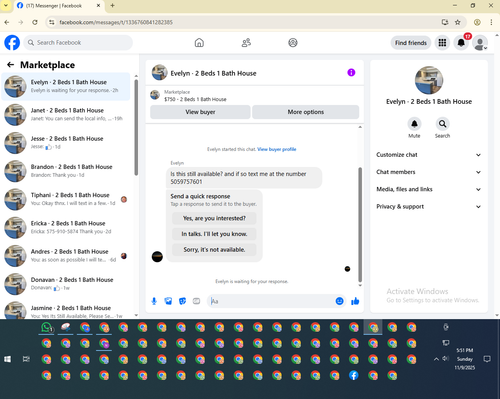Viewport: 500px width, 399px height.
Task: Adjust volume from system tray speaker icon
Action: click(x=446, y=358)
